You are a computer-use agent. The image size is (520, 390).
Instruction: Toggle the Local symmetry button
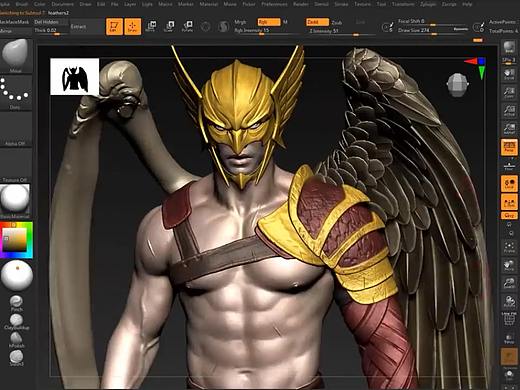click(509, 184)
